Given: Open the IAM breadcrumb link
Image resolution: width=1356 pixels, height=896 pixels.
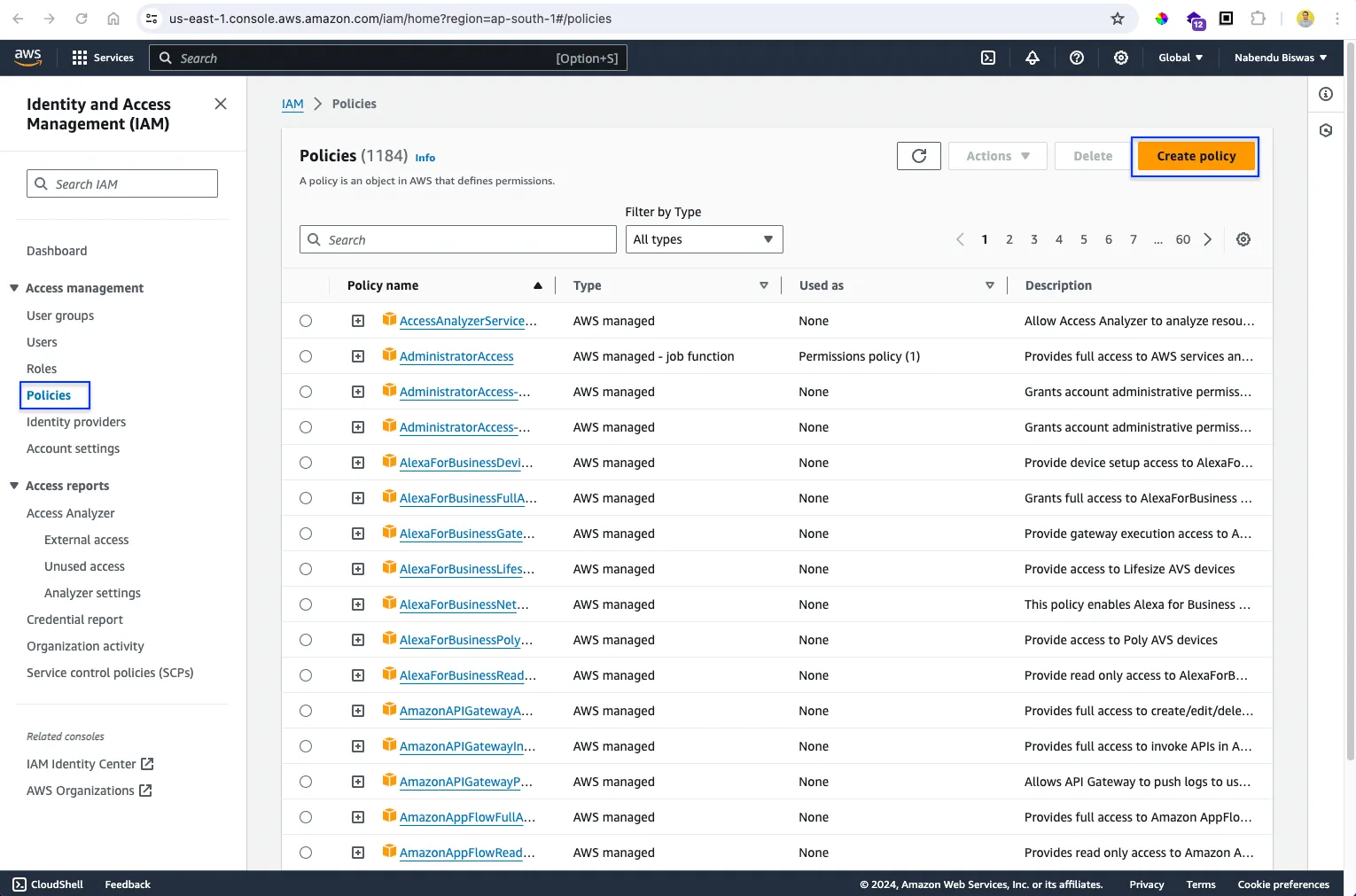Looking at the screenshot, I should 292,104.
